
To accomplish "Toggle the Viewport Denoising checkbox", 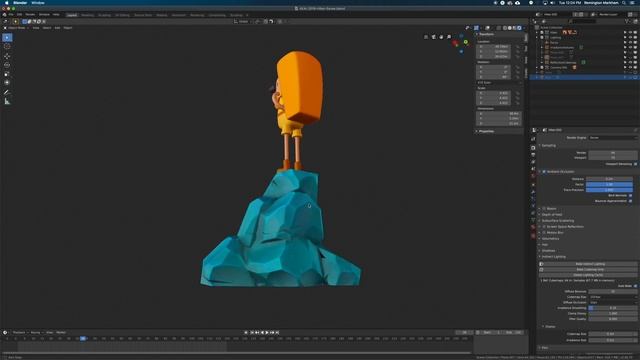I will coord(635,164).
